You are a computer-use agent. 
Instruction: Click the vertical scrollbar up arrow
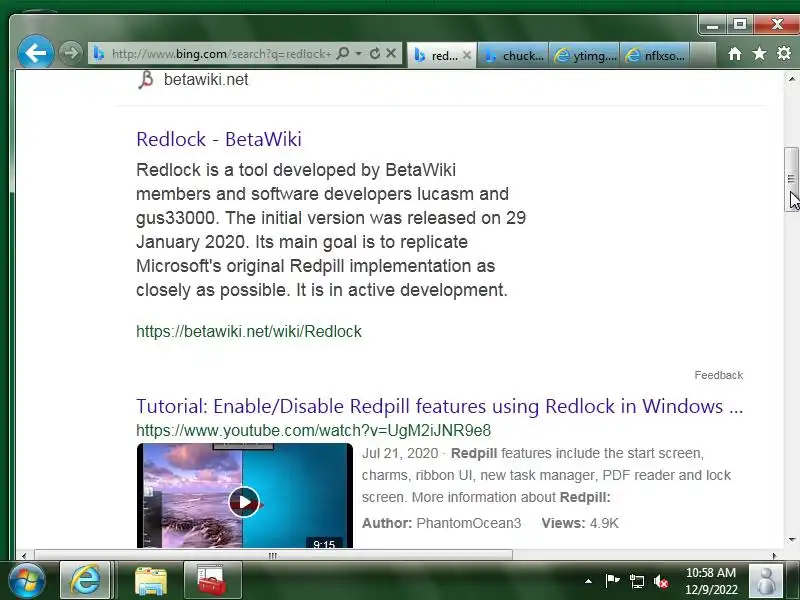tap(791, 79)
